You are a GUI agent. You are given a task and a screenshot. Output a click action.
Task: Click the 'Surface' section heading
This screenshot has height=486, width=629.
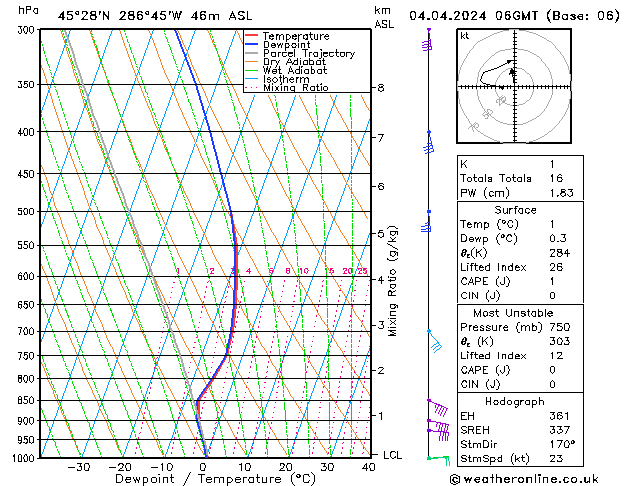(515, 210)
